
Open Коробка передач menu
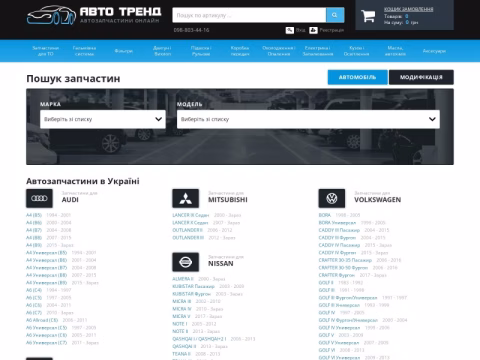tap(240, 51)
